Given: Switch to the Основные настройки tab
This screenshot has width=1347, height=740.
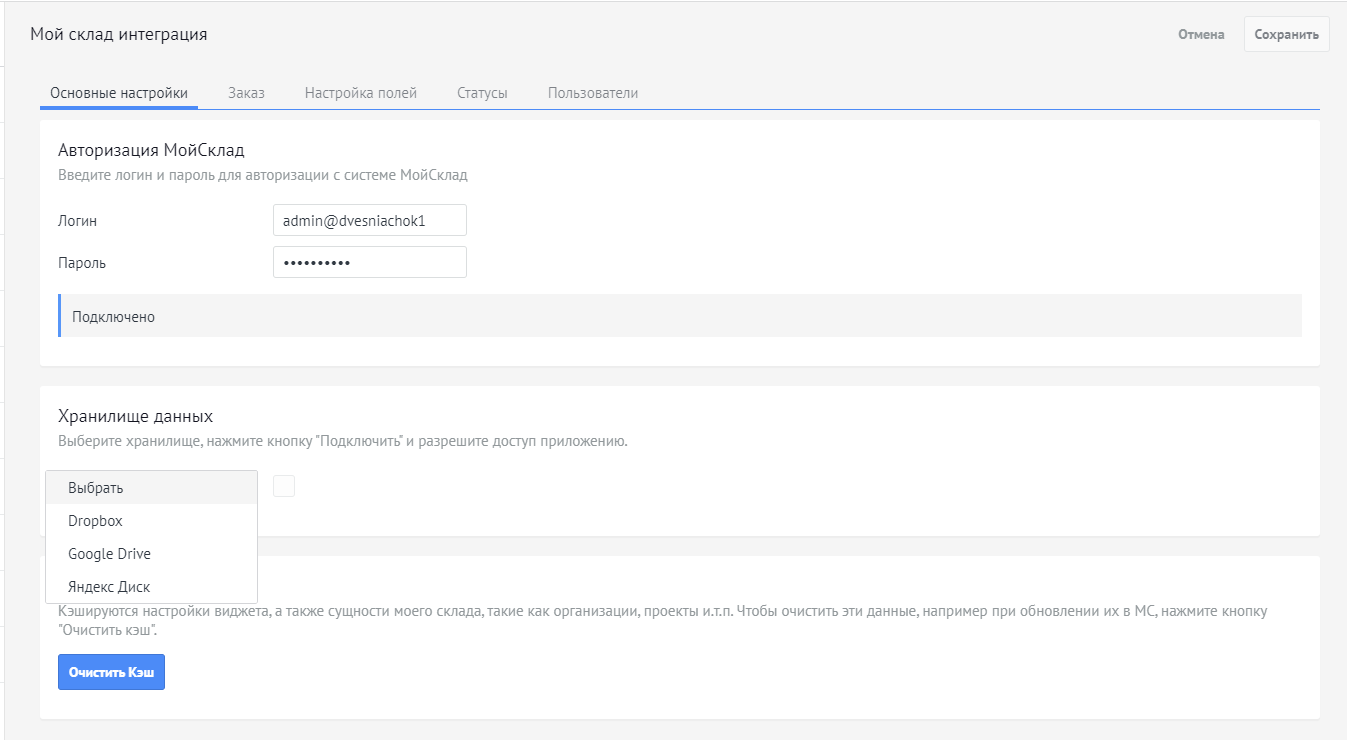Looking at the screenshot, I should coord(119,93).
